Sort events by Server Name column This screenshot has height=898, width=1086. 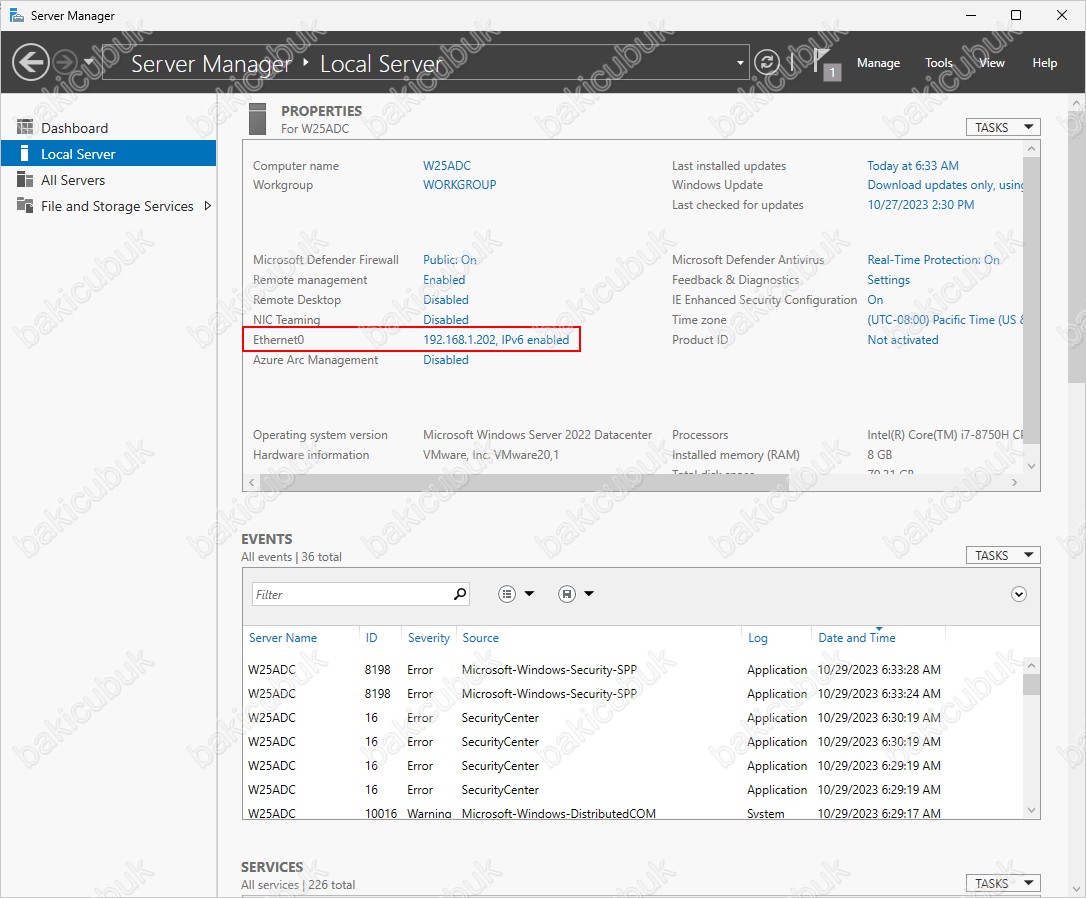pyautogui.click(x=283, y=638)
